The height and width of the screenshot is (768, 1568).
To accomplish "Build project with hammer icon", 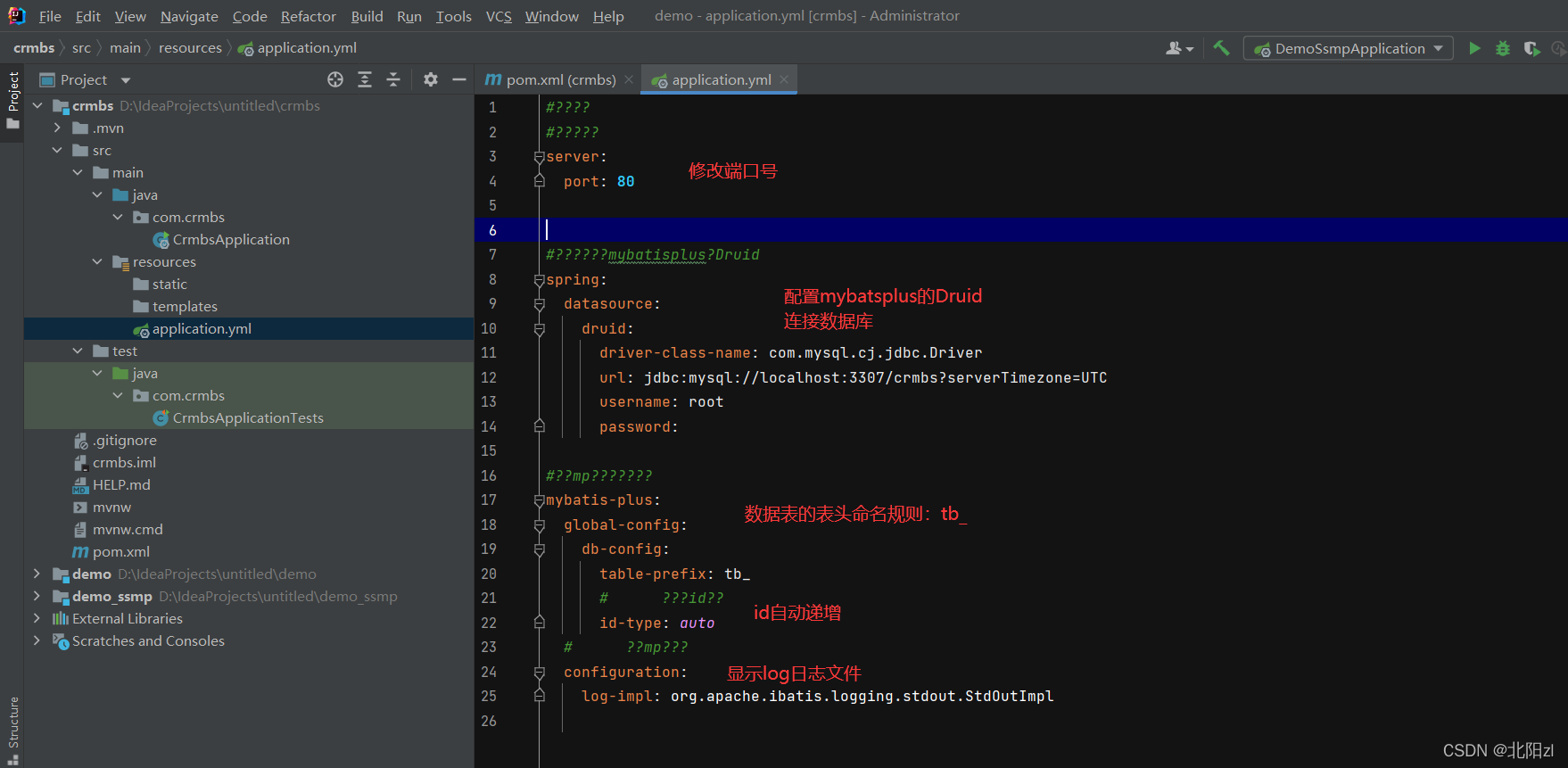I will click(x=1221, y=48).
